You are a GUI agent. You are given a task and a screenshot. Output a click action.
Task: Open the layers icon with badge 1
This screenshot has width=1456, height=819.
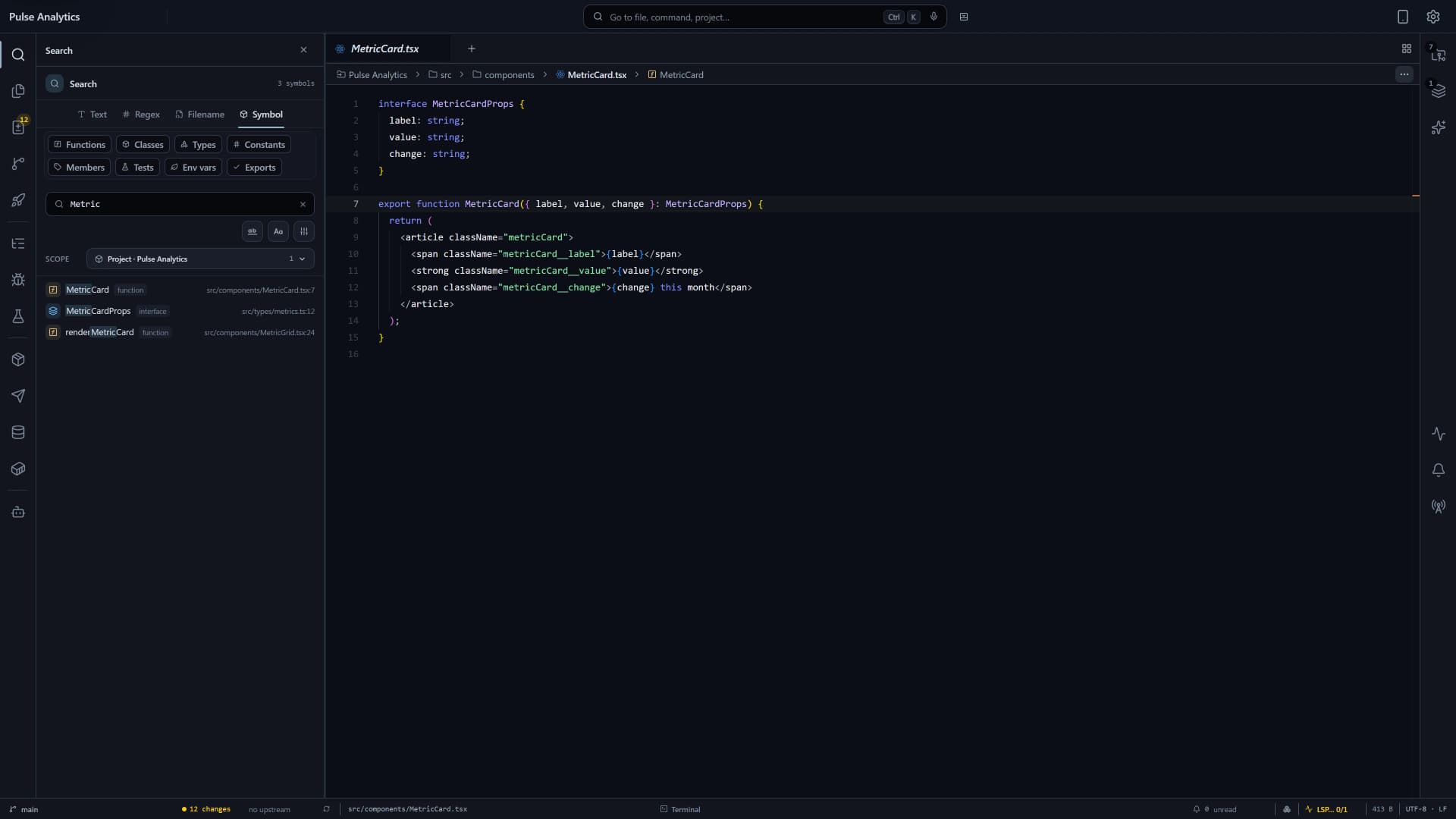tap(1439, 91)
